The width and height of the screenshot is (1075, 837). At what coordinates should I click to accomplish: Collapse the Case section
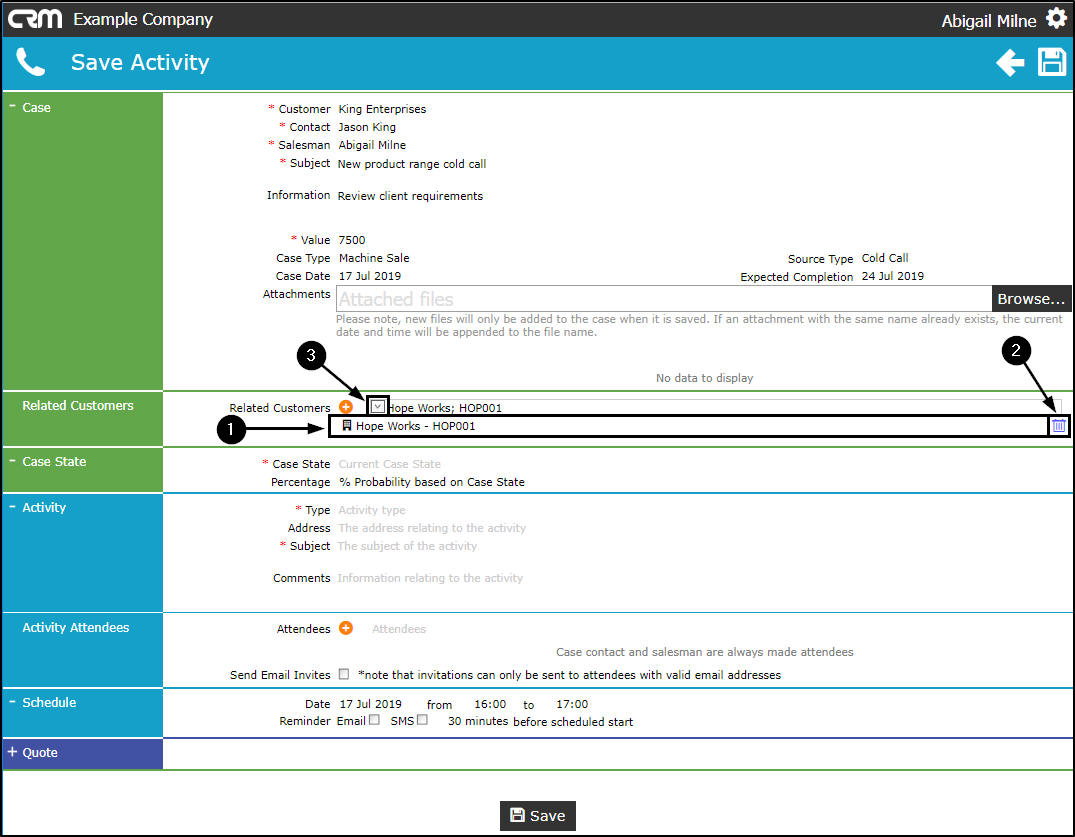12,107
